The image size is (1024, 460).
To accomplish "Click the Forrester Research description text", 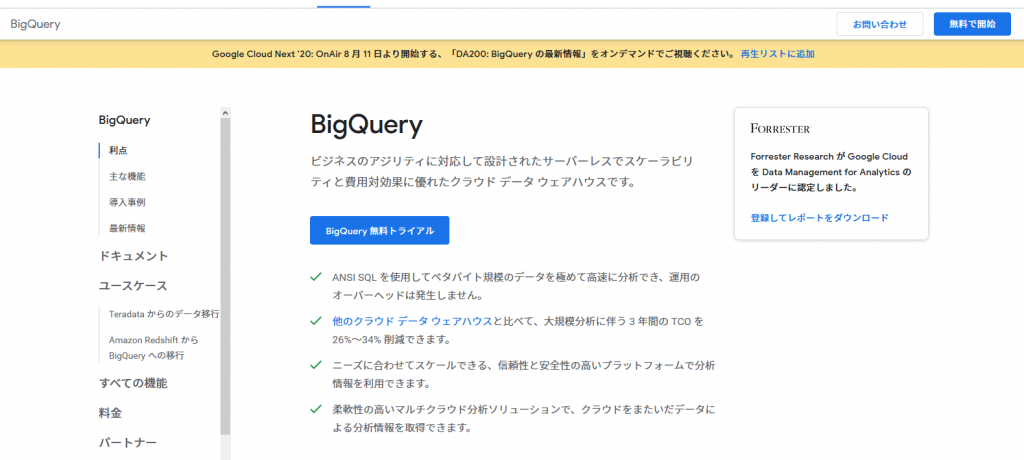I will tap(831, 172).
